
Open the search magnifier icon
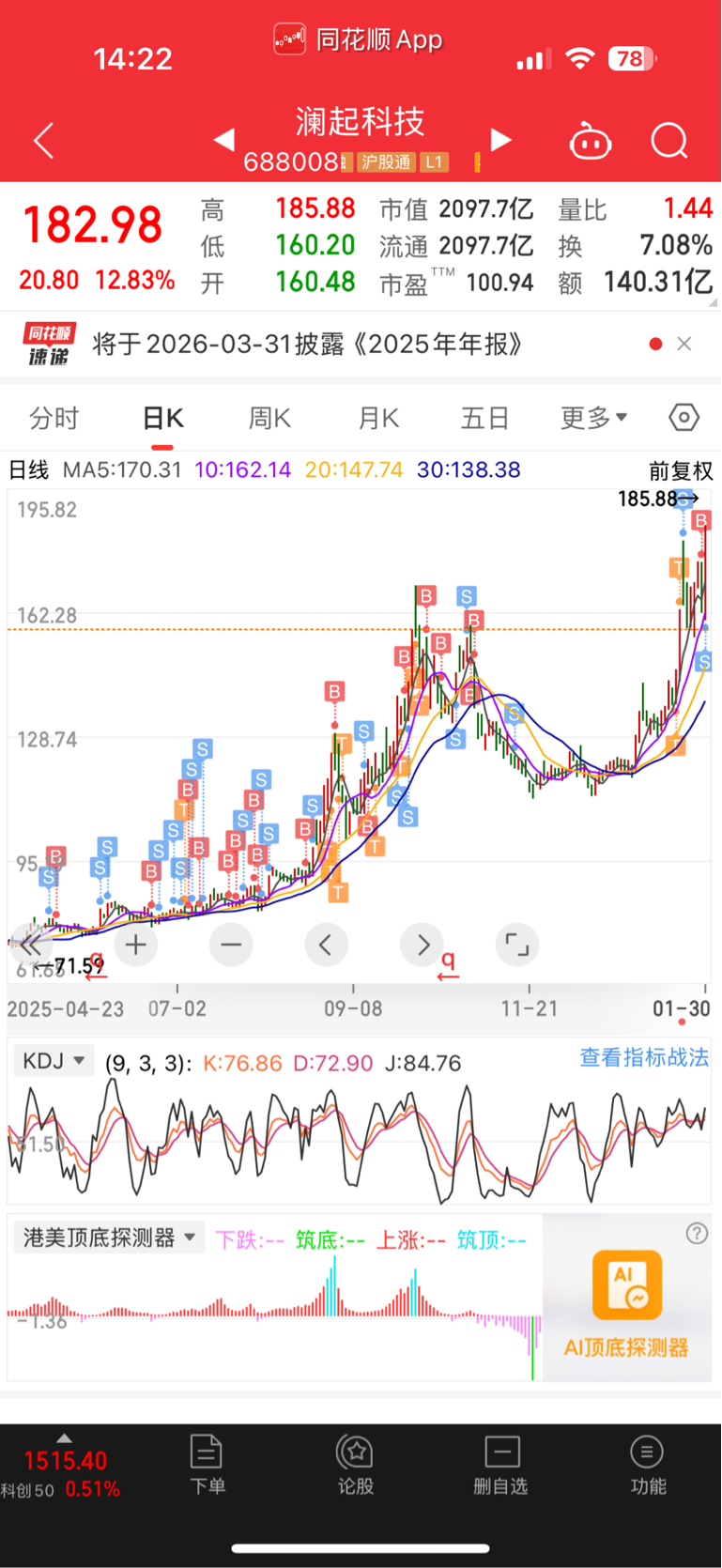tap(669, 142)
